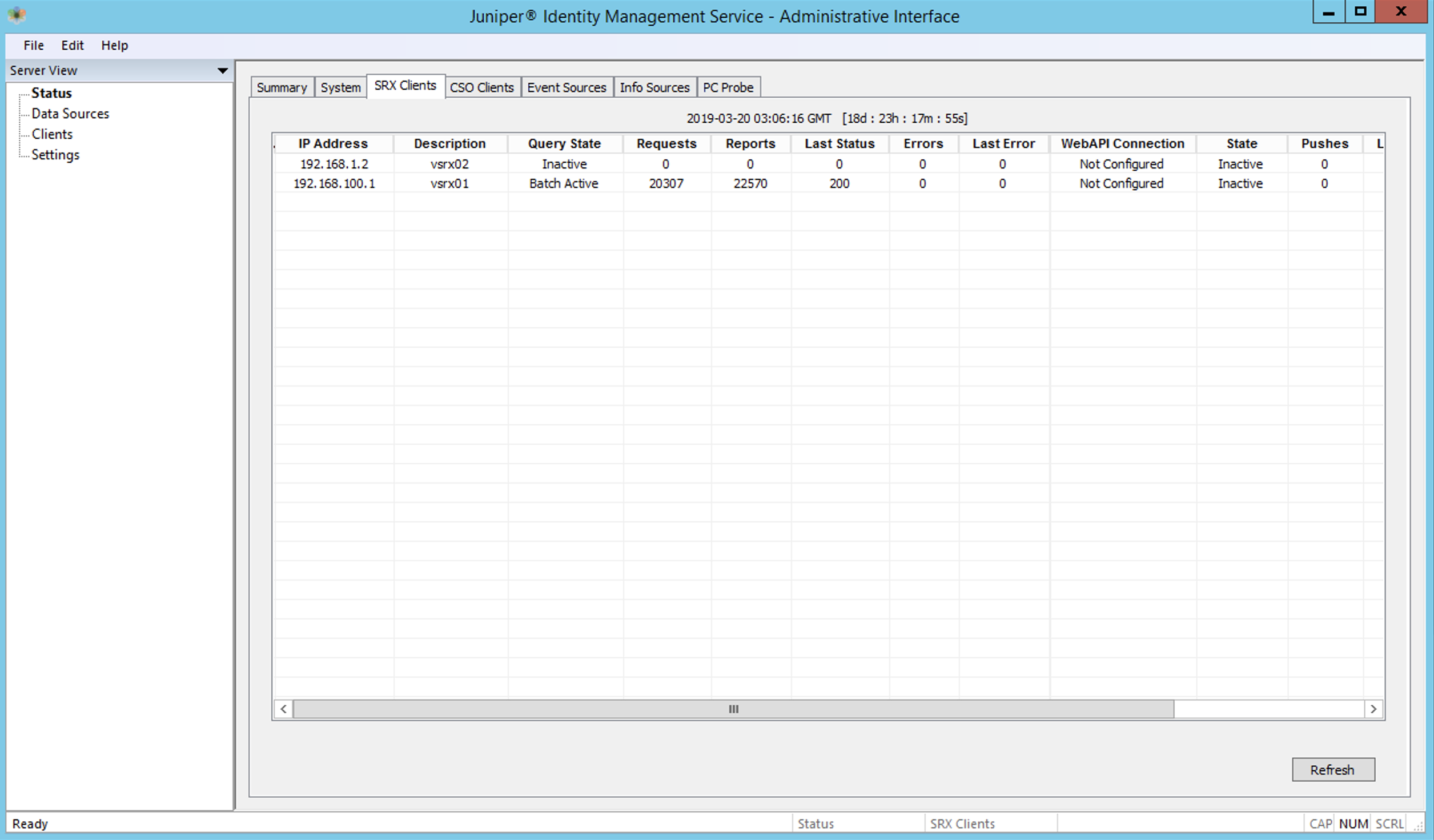Click the Ready status bar message
Viewport: 1434px width, 840px height.
(30, 824)
